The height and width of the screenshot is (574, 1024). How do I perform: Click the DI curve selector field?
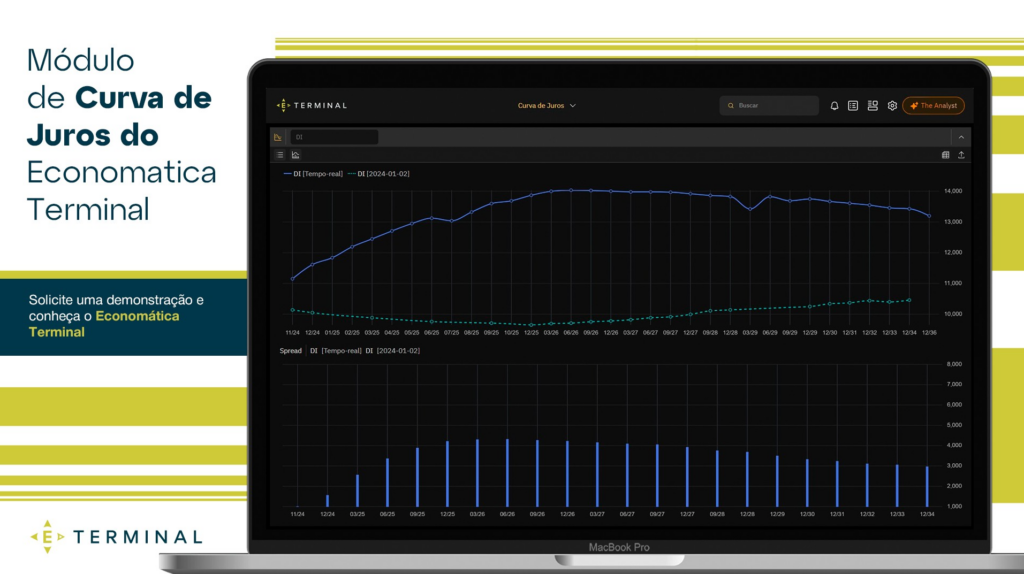334,137
